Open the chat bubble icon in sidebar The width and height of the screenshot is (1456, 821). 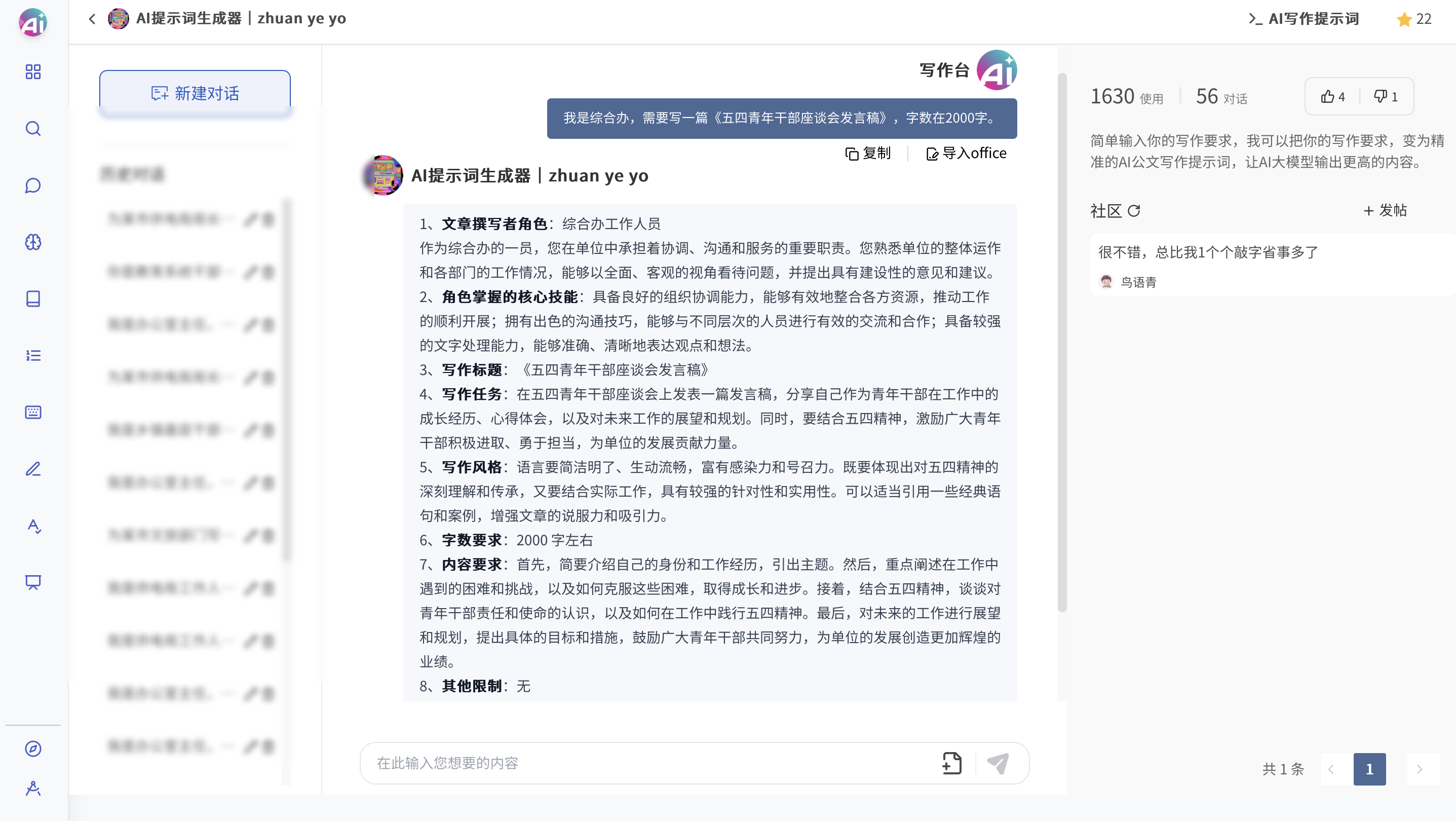coord(33,185)
